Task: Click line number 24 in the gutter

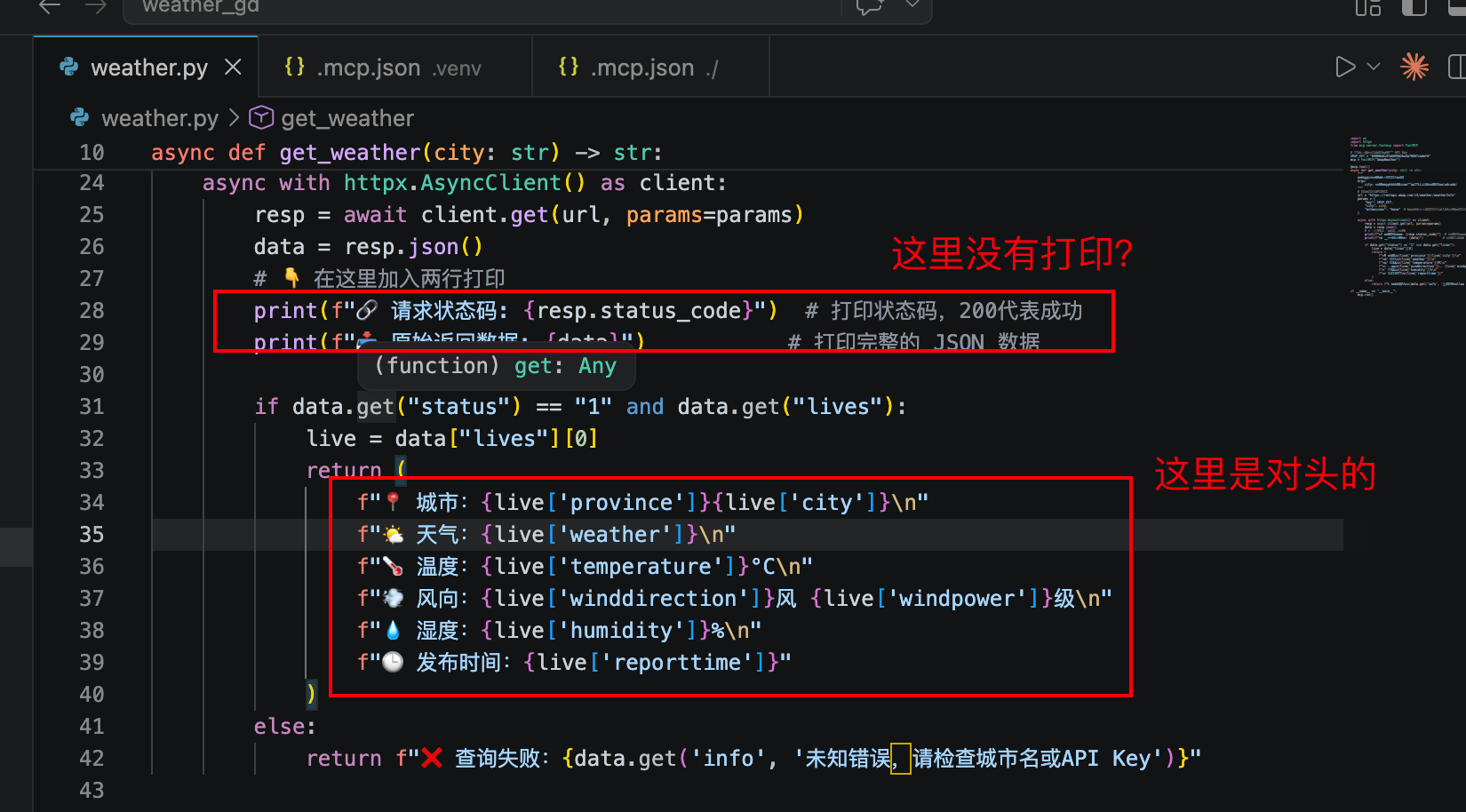Action: (x=92, y=182)
